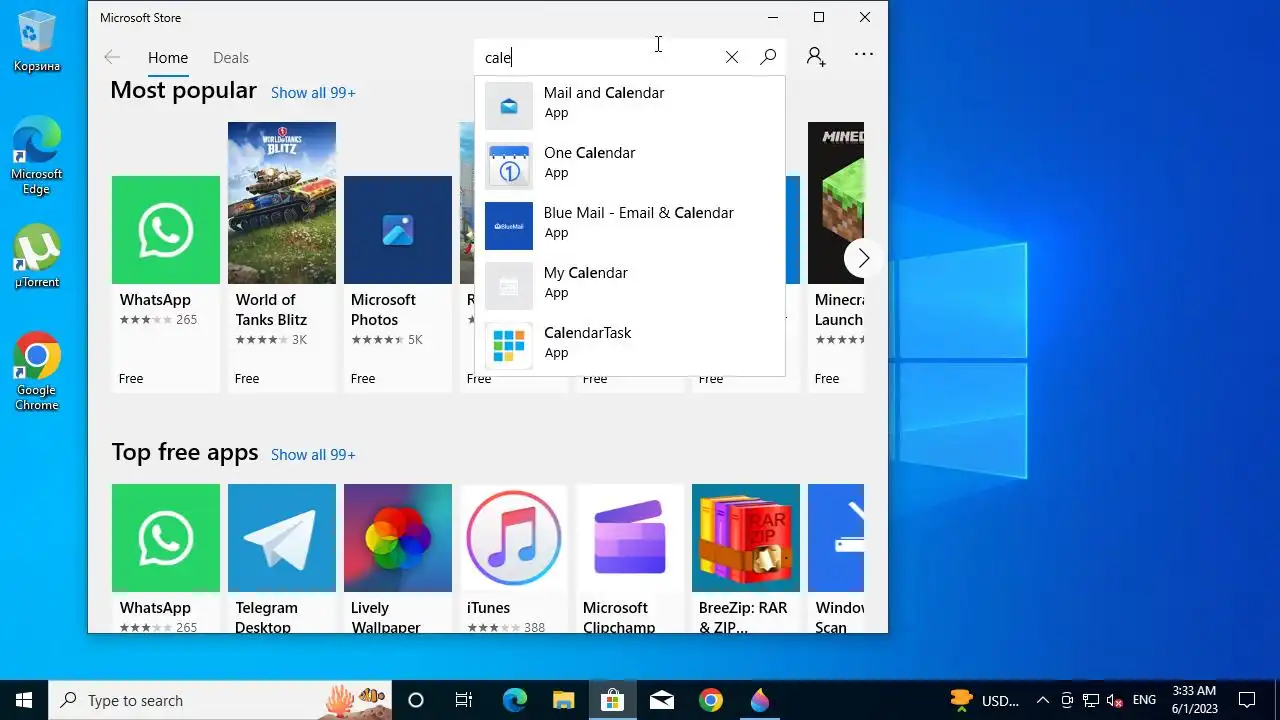Click 'One Calendar' suggestion text
This screenshot has width=1280, height=720.
(589, 153)
